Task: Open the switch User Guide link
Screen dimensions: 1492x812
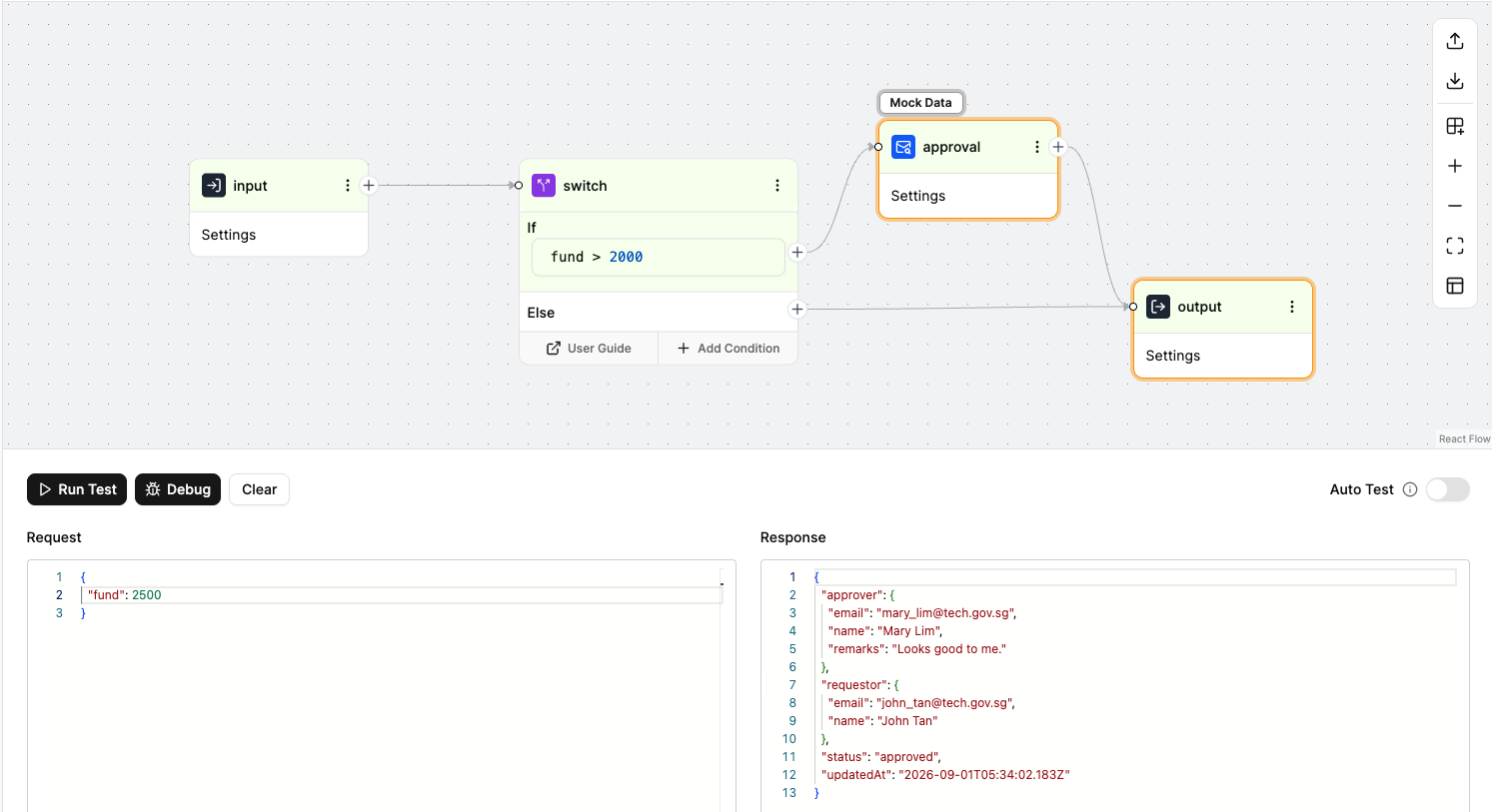Action: [589, 349]
